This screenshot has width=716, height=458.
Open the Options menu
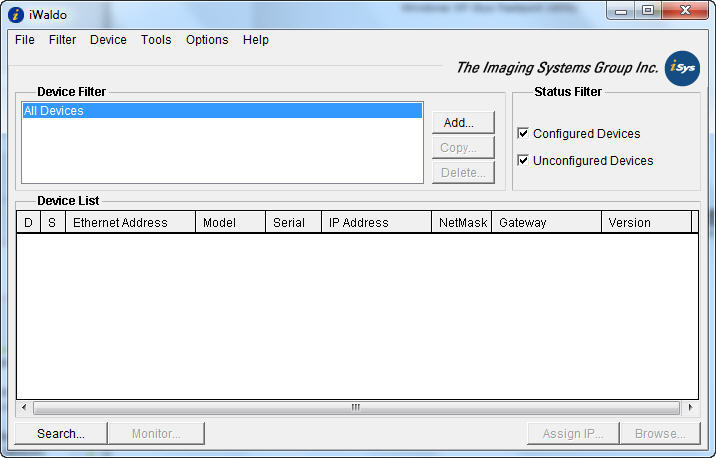pos(207,40)
